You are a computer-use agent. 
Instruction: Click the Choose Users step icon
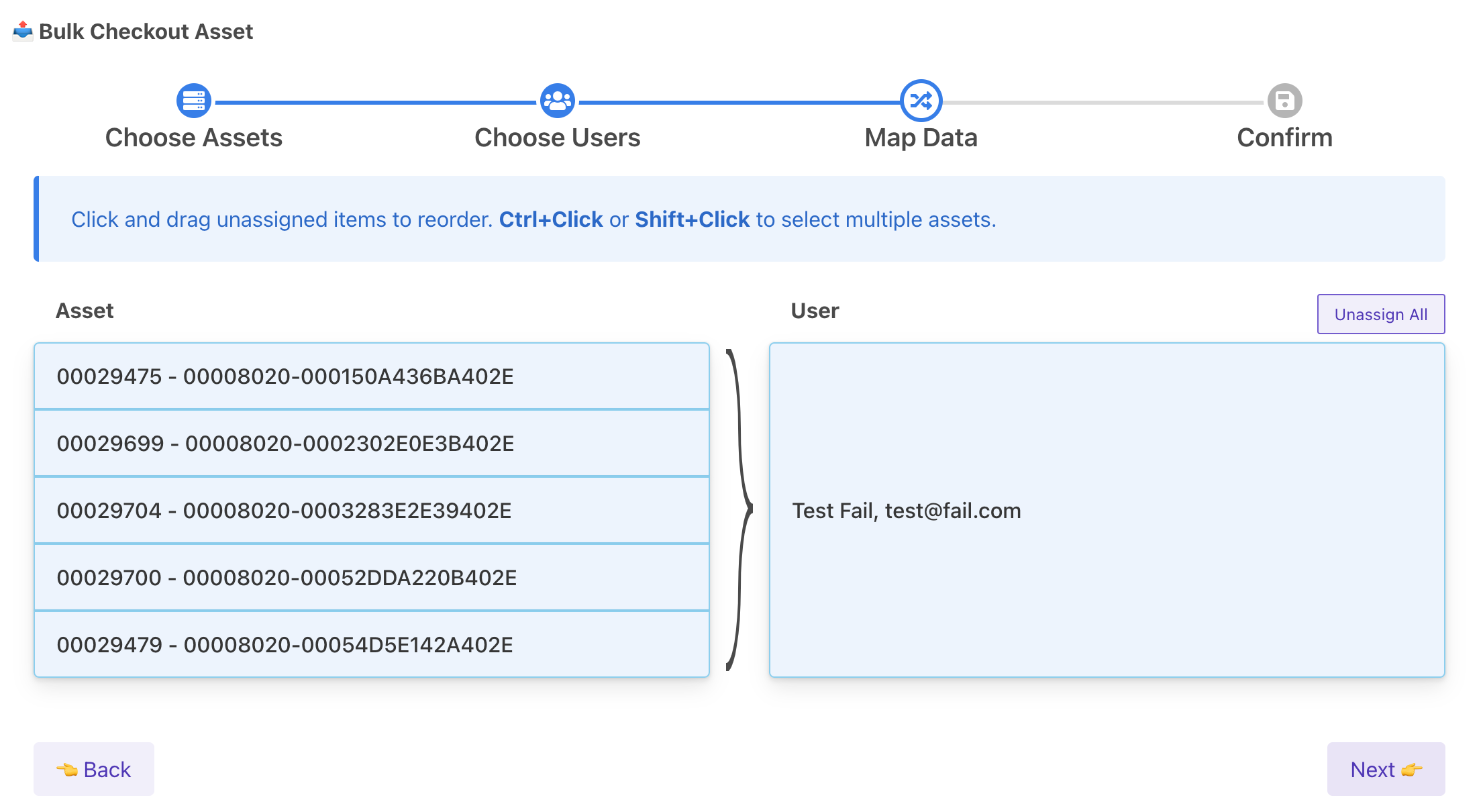(557, 101)
